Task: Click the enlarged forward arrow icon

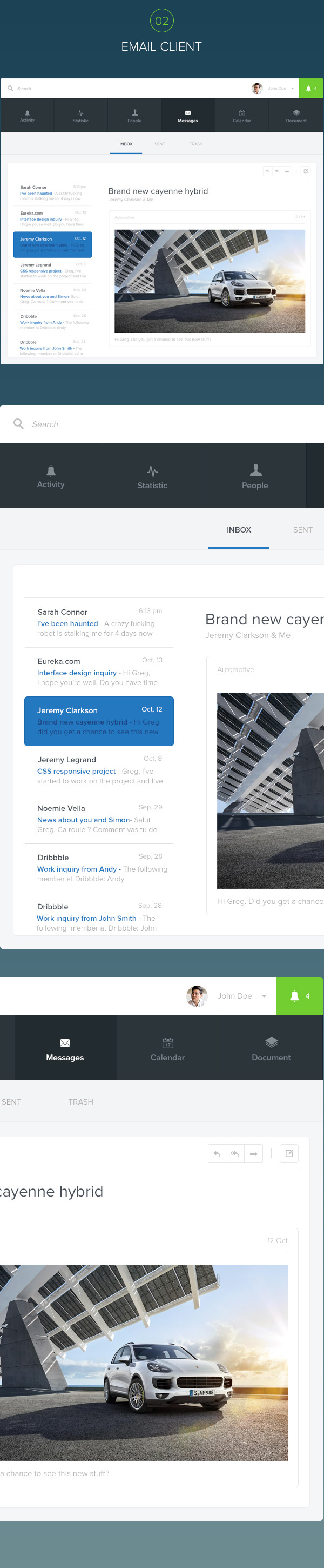Action: (253, 1153)
